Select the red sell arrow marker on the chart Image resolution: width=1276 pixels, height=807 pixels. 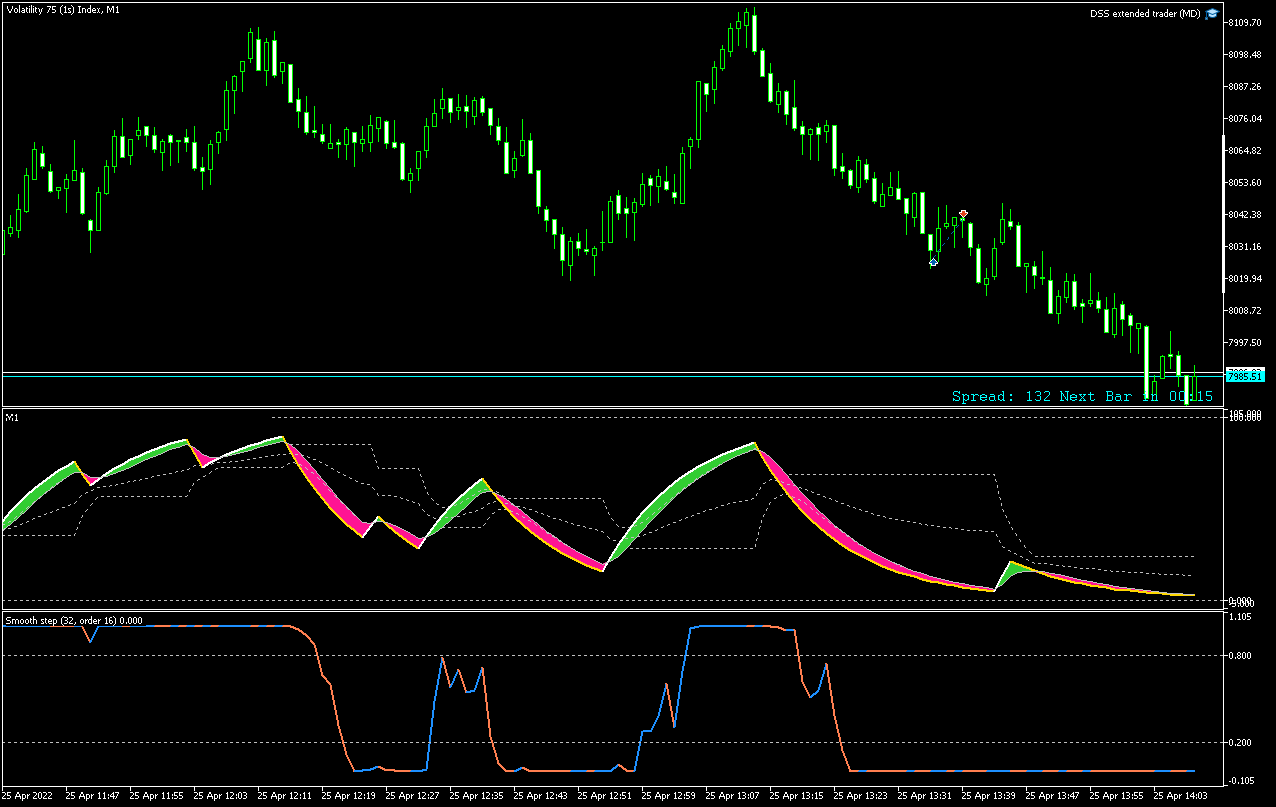pos(962,213)
